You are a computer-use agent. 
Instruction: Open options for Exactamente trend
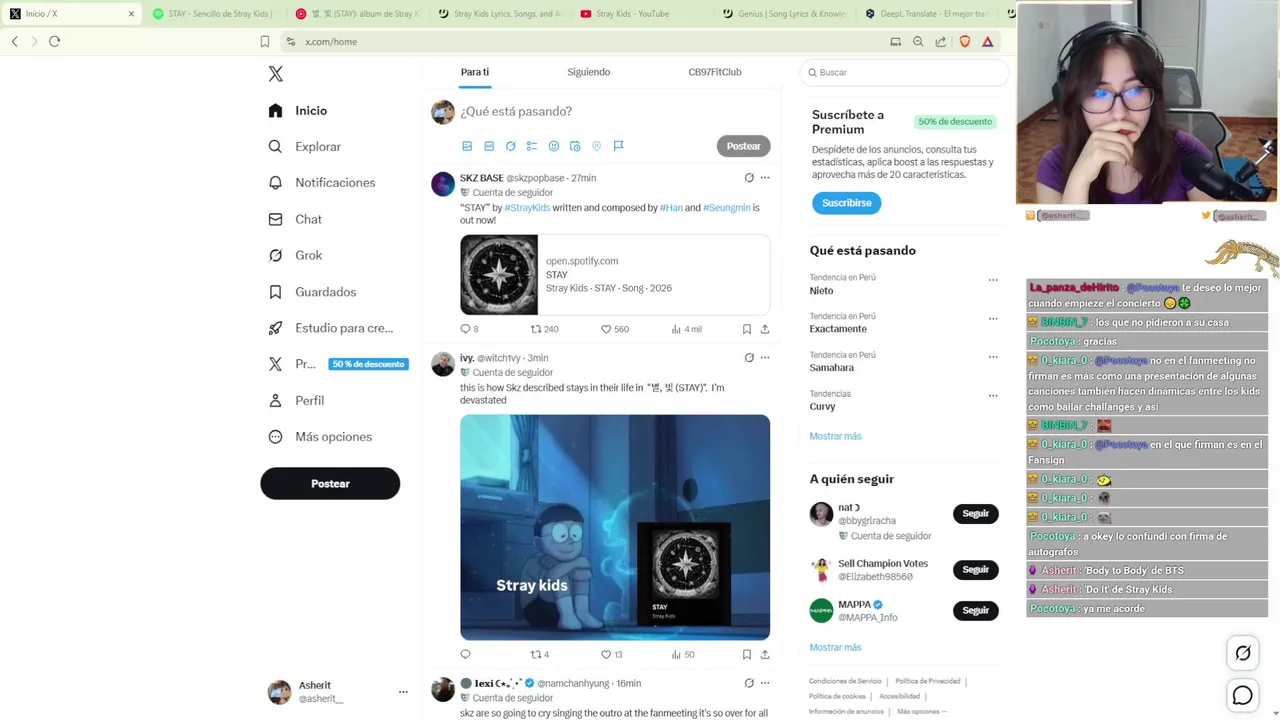click(x=993, y=319)
